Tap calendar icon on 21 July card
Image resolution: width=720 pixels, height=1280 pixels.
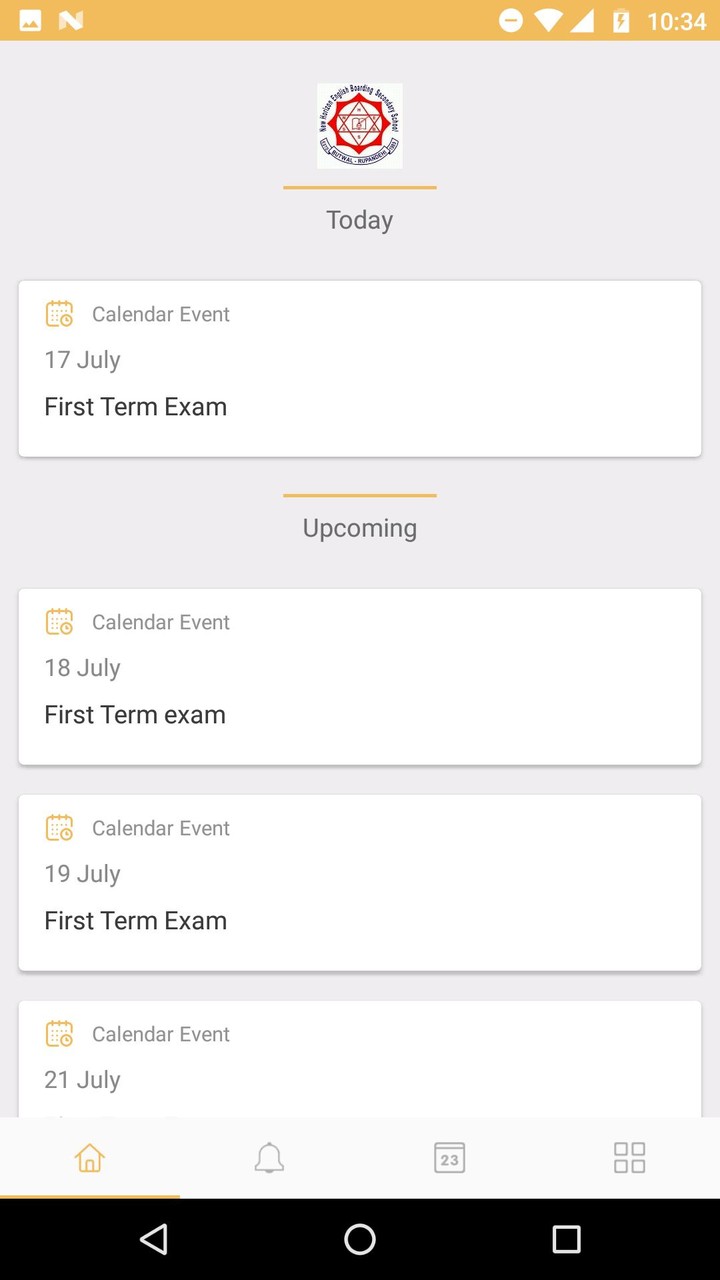tap(59, 1034)
